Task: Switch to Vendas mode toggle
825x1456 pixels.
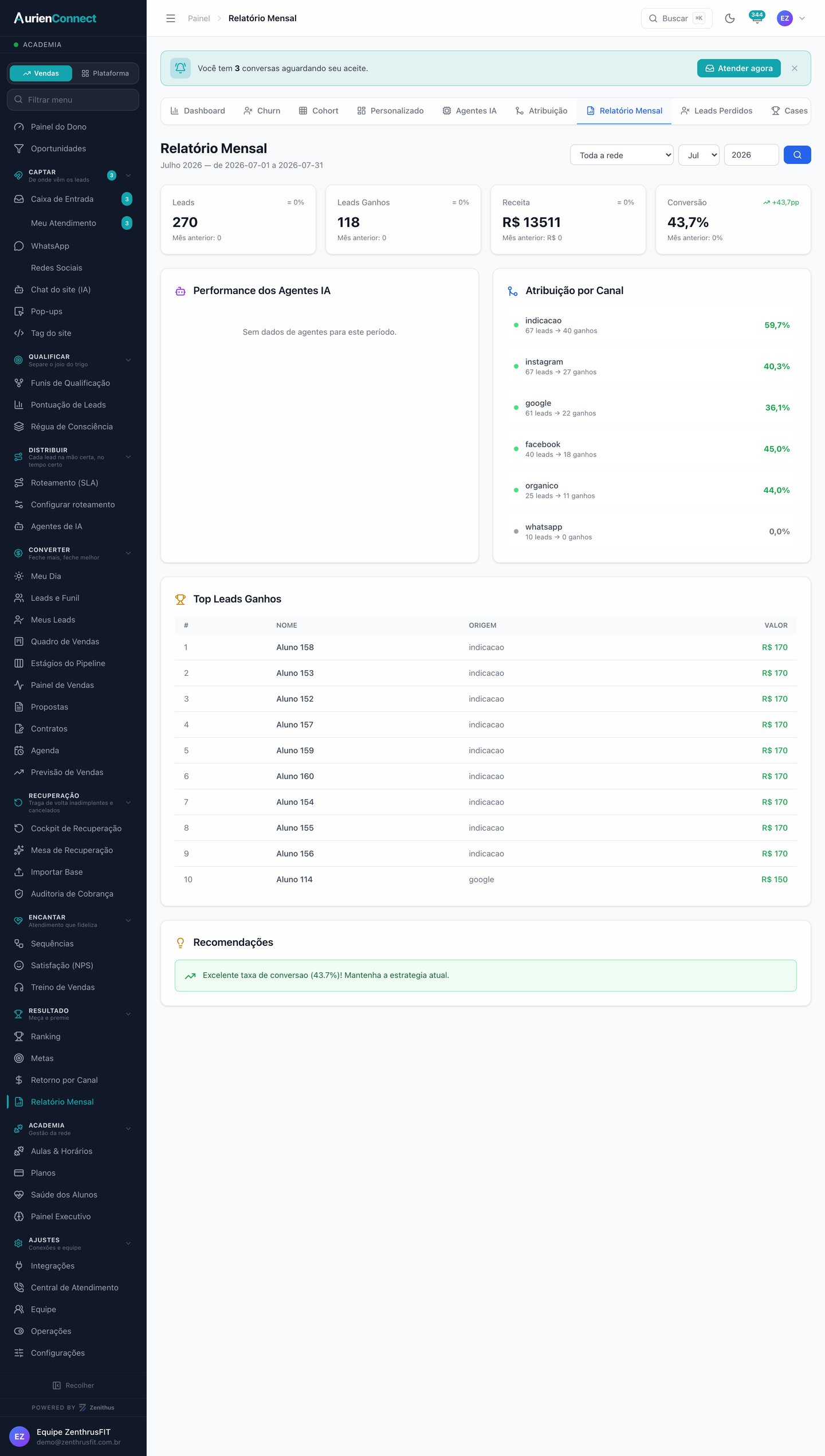Action: [x=41, y=73]
